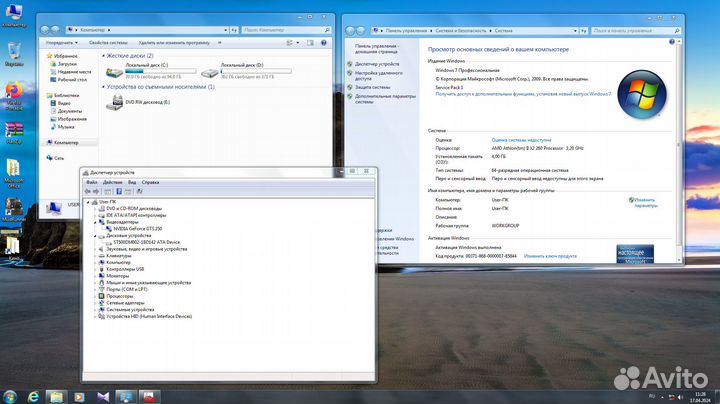Click Scan for hardware changes toolbar icon
Image resolution: width=720 pixels, height=404 pixels.
click(139, 191)
